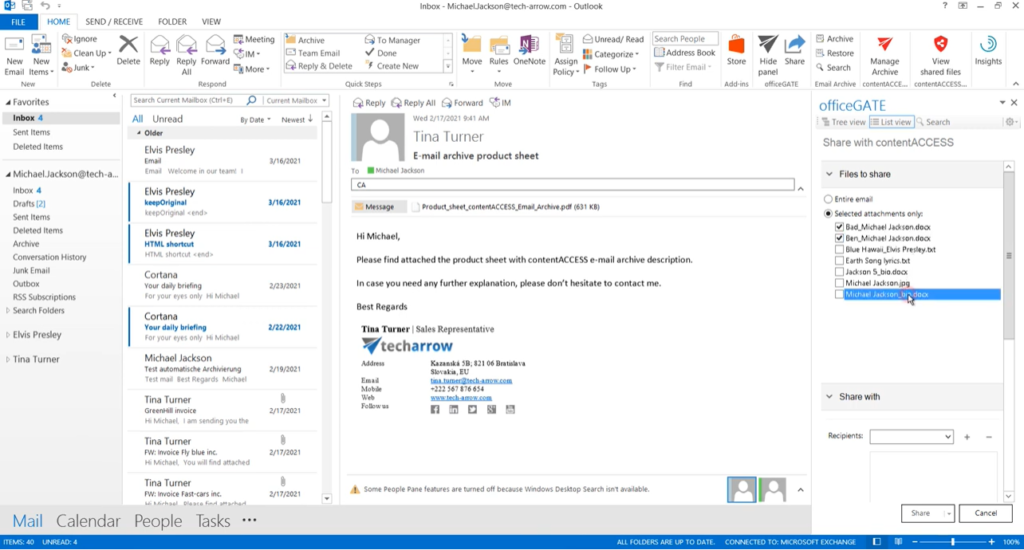
Task: Check the Earth Song lyrics.txt checkbox
Action: 840,261
